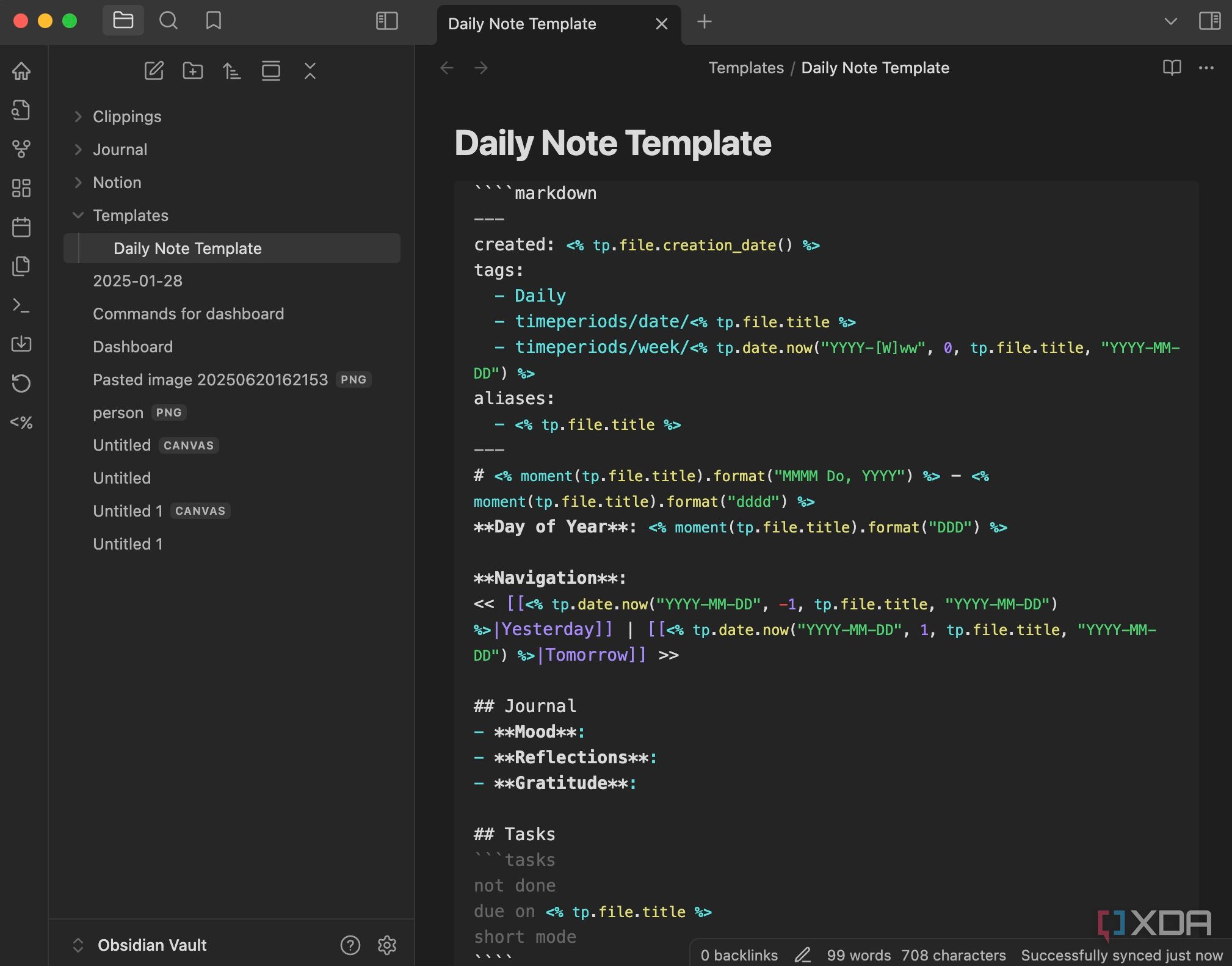Open the search magnifier icon

point(168,21)
